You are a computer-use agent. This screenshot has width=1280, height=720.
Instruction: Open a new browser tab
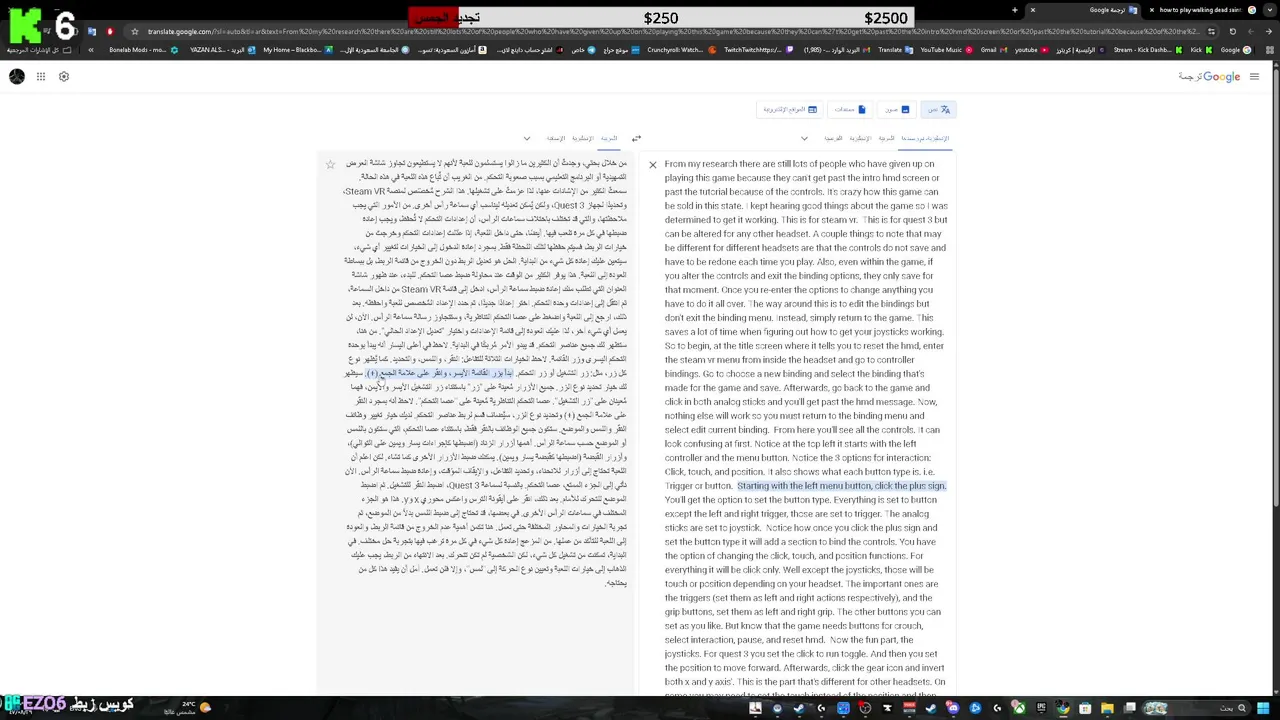1014,10
